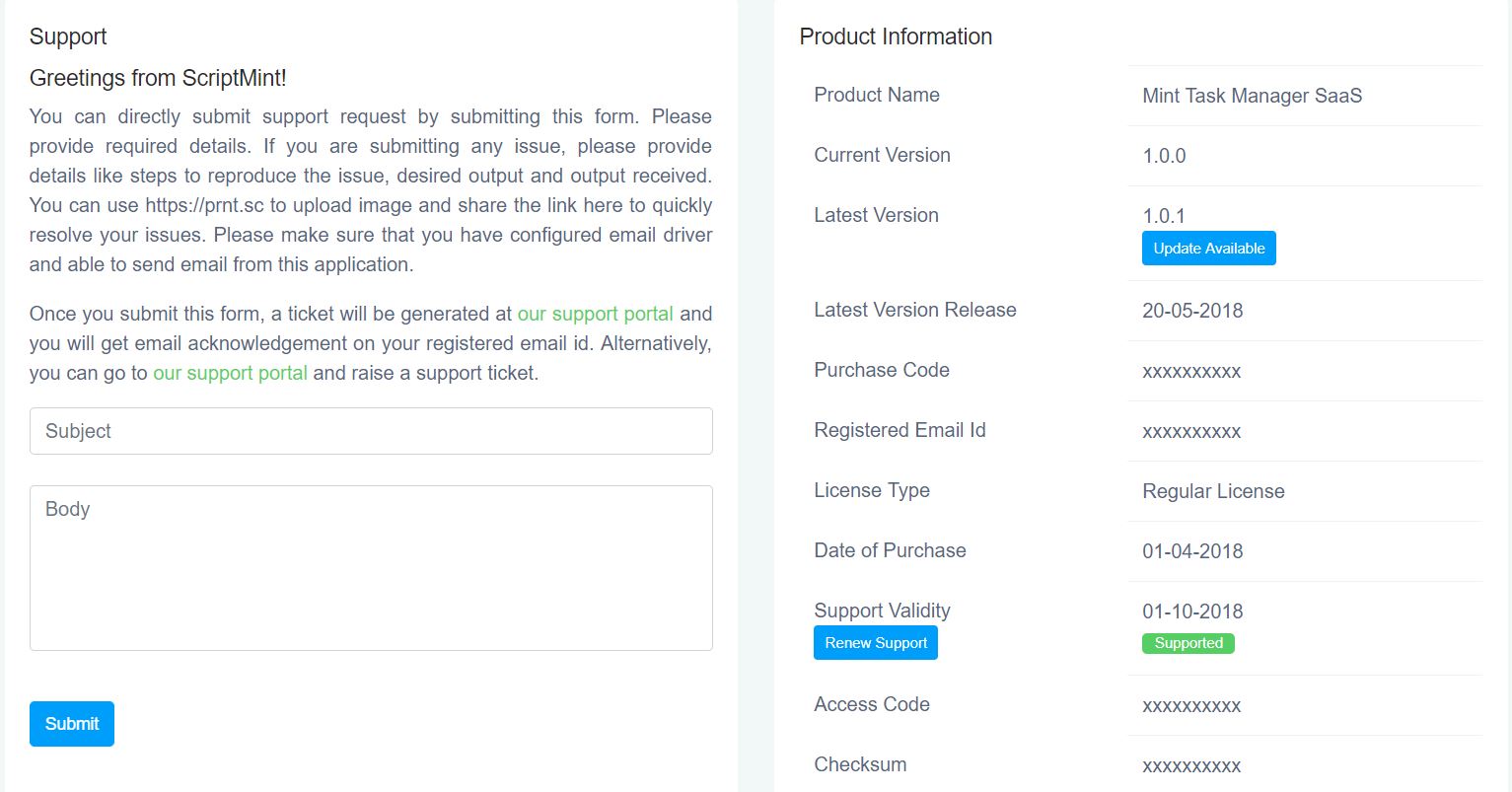
Task: Click the 'License Type' label
Action: (872, 490)
